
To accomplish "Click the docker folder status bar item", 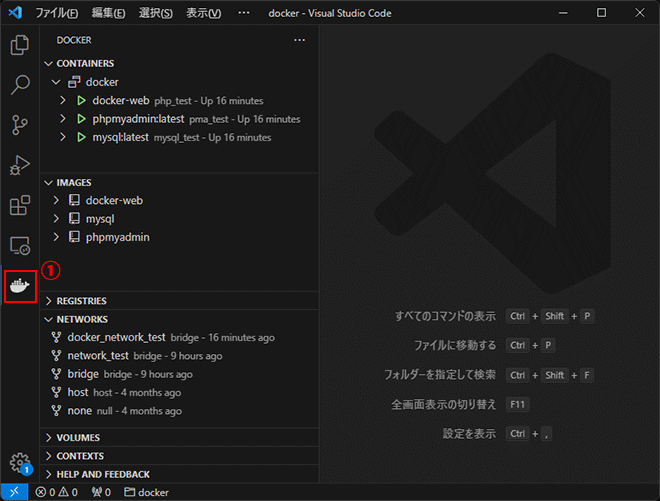I will (146, 492).
